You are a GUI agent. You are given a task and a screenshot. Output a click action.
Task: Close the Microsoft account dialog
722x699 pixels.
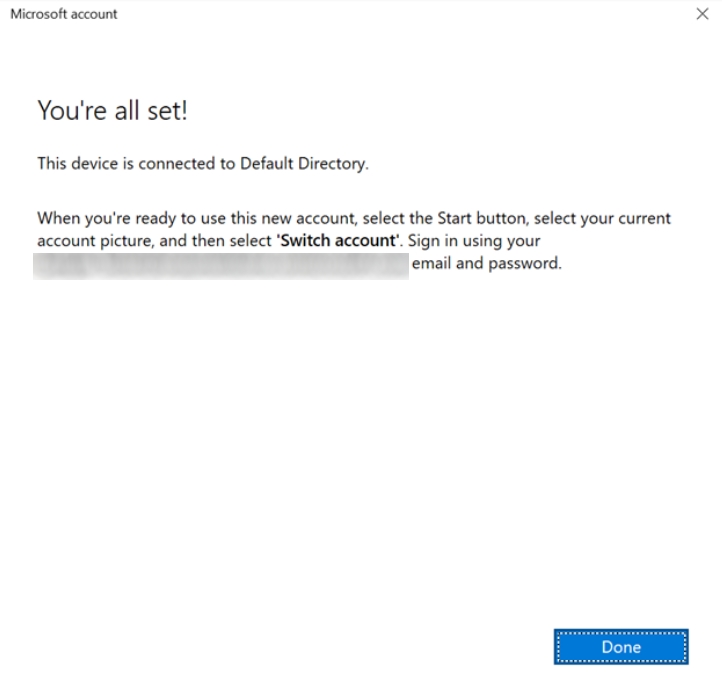click(x=701, y=15)
